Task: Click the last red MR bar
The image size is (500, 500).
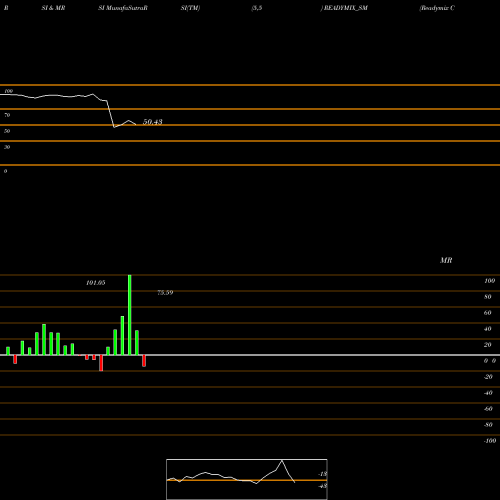Action: [x=144, y=361]
